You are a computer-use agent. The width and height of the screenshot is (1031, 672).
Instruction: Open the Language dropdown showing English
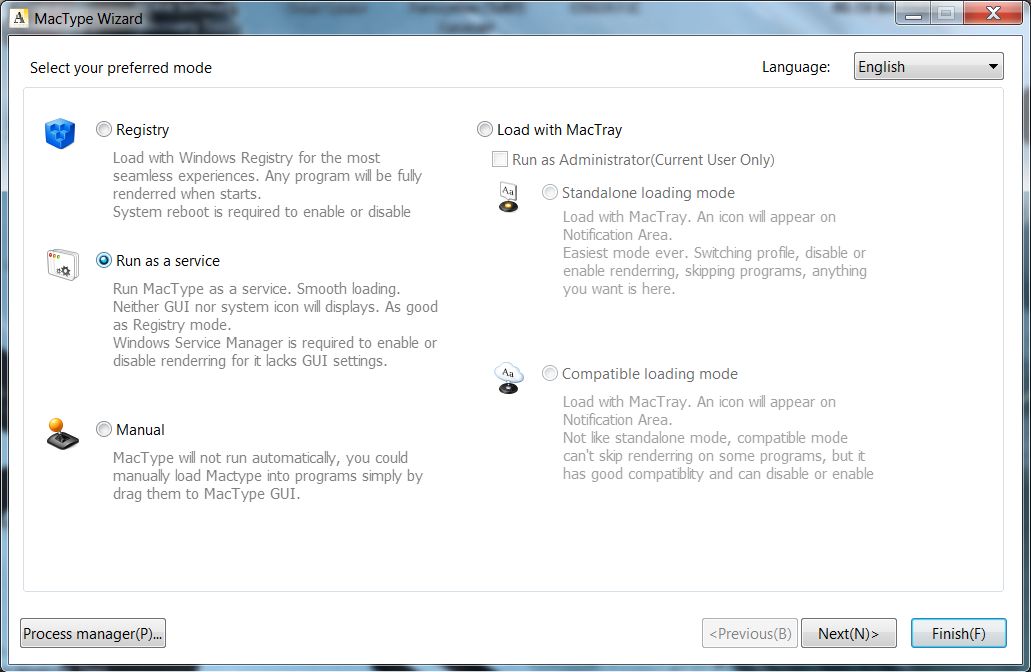928,66
